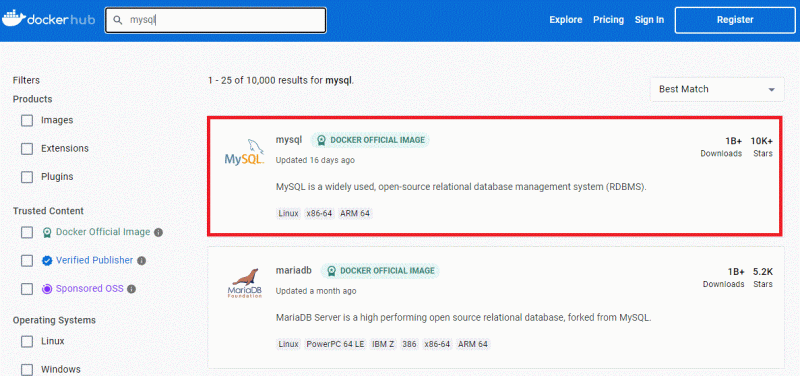The height and width of the screenshot is (376, 800).
Task: Click the mariadb 'Updated a month ago' text
Action: pyautogui.click(x=316, y=291)
